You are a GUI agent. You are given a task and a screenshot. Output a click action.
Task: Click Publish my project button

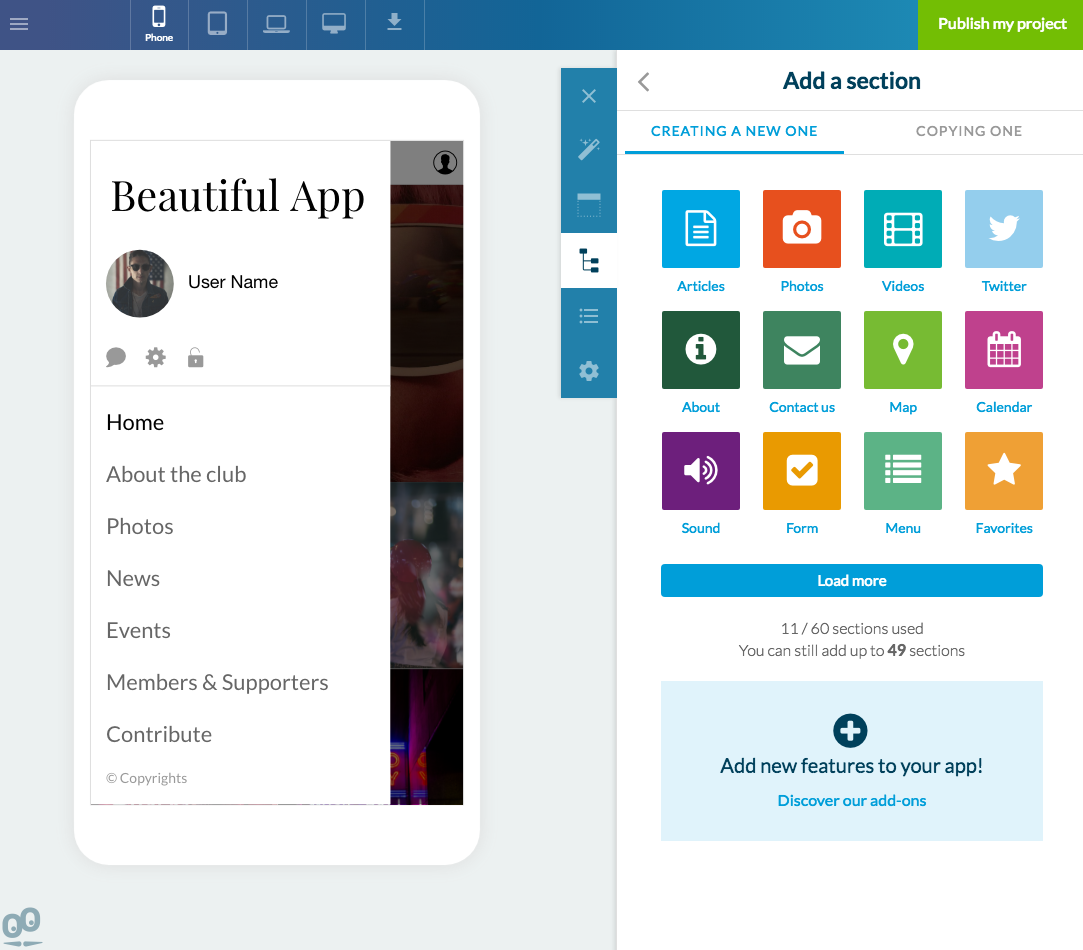coord(1001,24)
